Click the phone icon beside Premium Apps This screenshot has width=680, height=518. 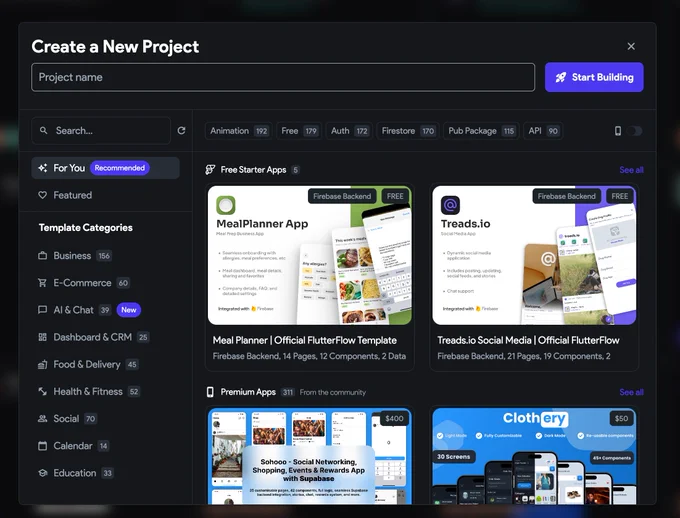coord(210,392)
